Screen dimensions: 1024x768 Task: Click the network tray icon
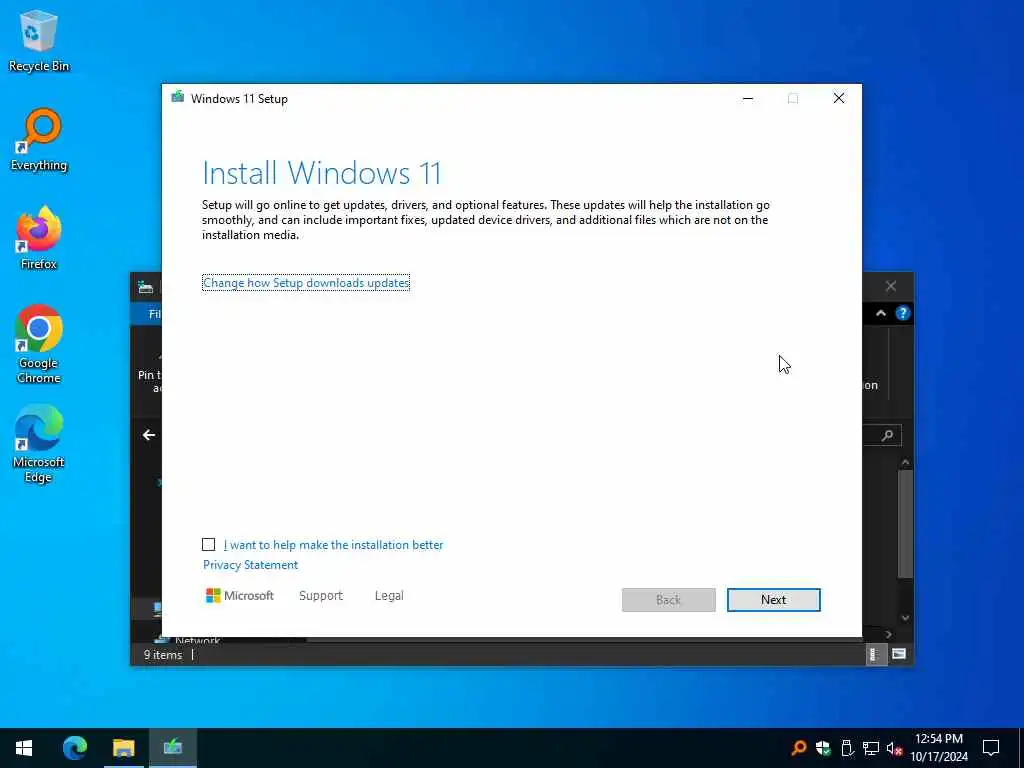(871, 748)
